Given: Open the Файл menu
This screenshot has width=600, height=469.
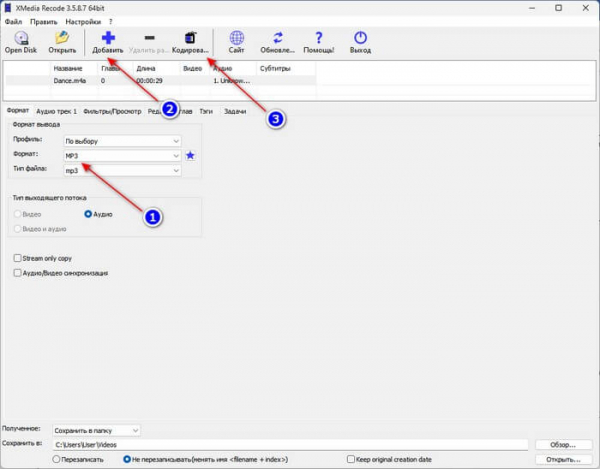Looking at the screenshot, I should [x=13, y=22].
